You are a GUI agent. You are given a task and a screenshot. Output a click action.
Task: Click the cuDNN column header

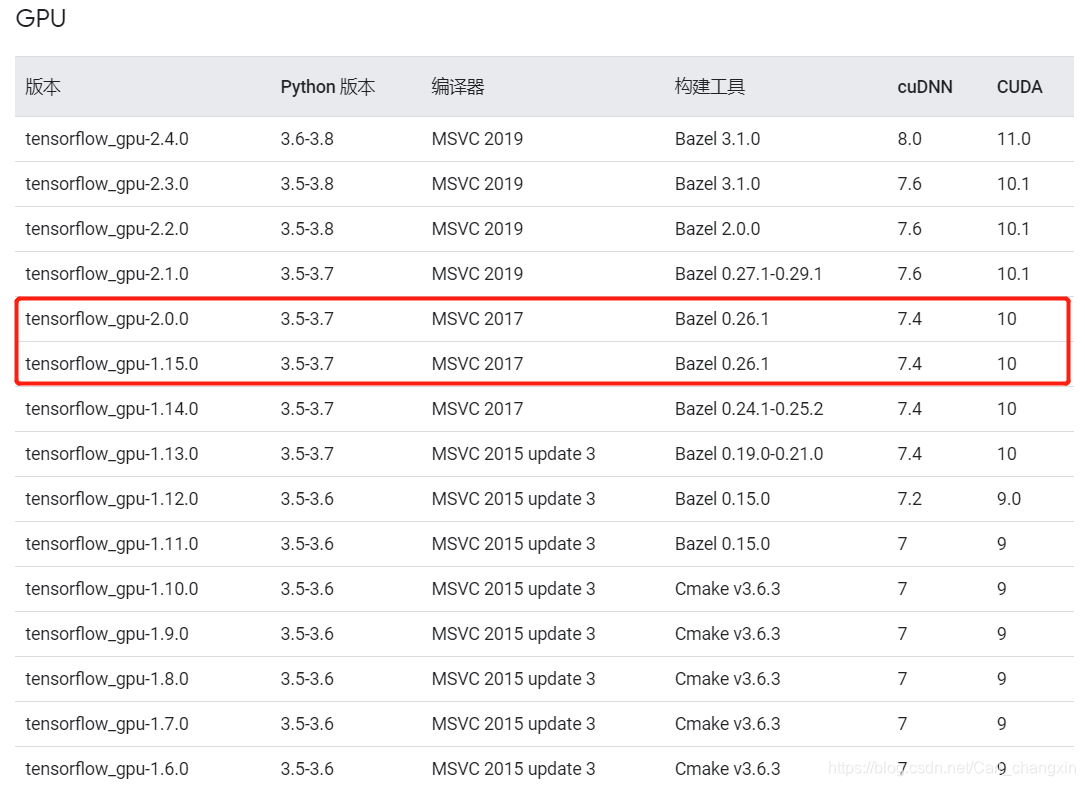tap(924, 86)
